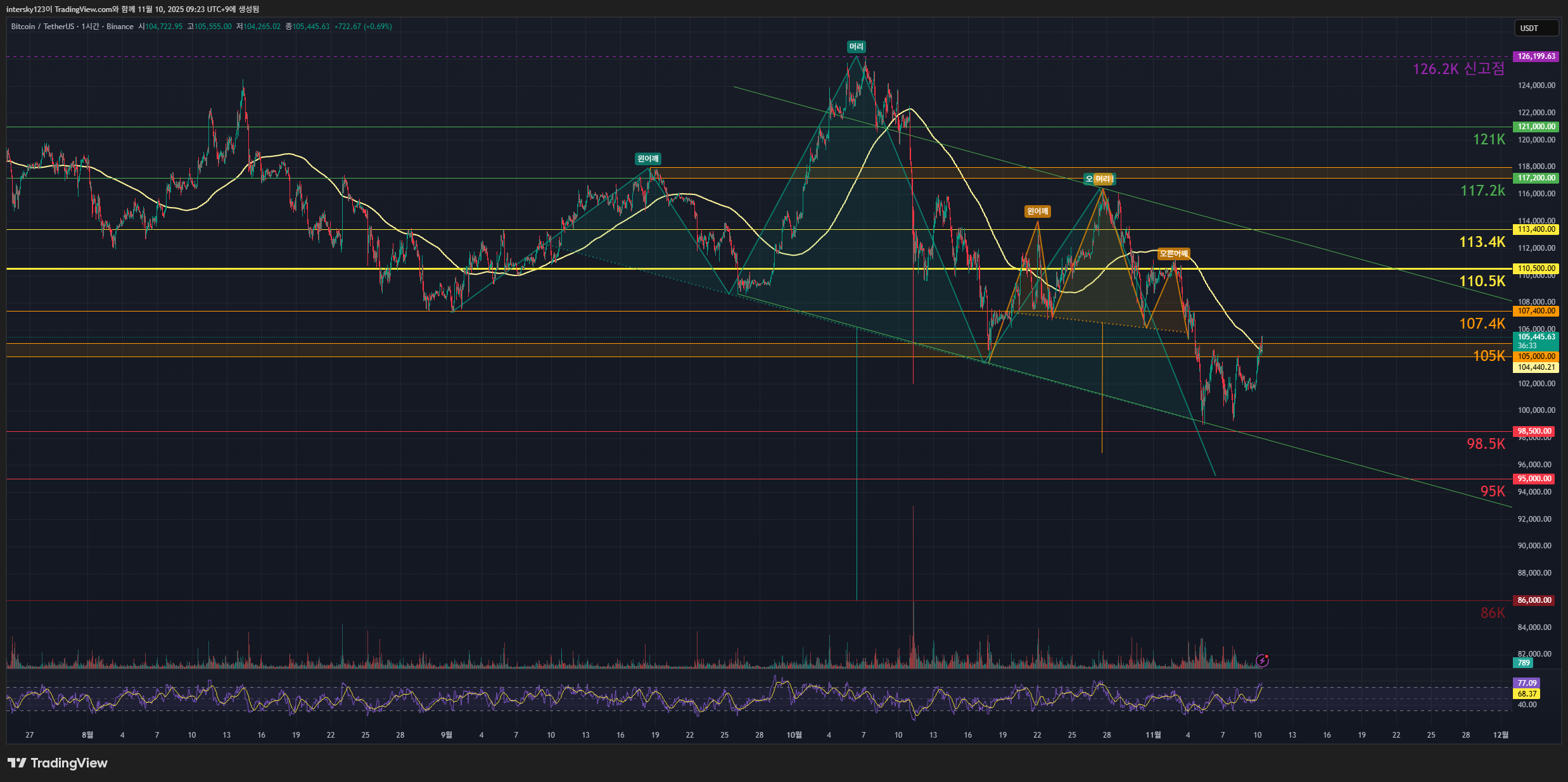Click the teal volume 789 label
Screen dimensions: 1568x782
click(1524, 663)
